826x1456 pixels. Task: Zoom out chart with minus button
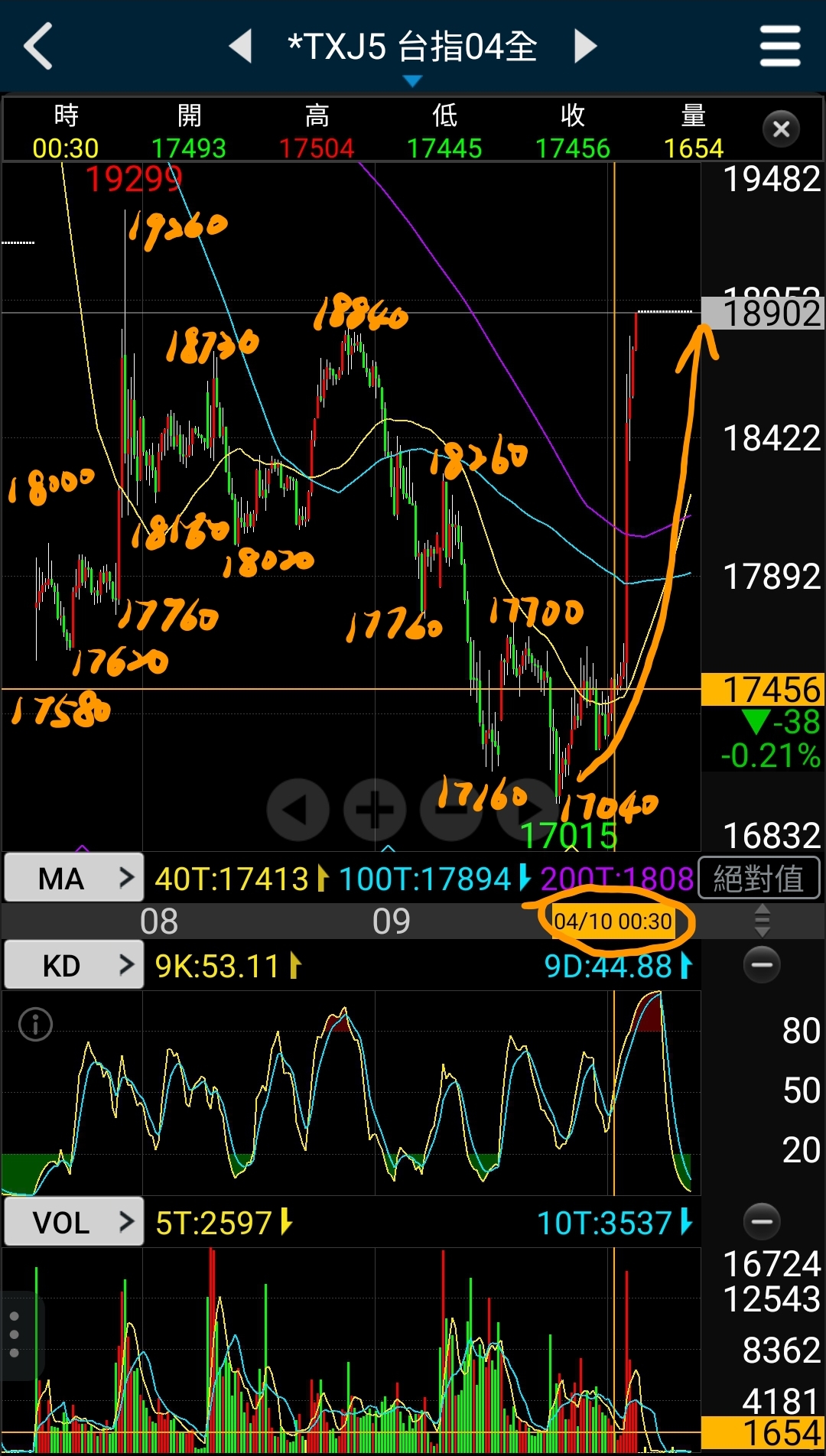(451, 810)
